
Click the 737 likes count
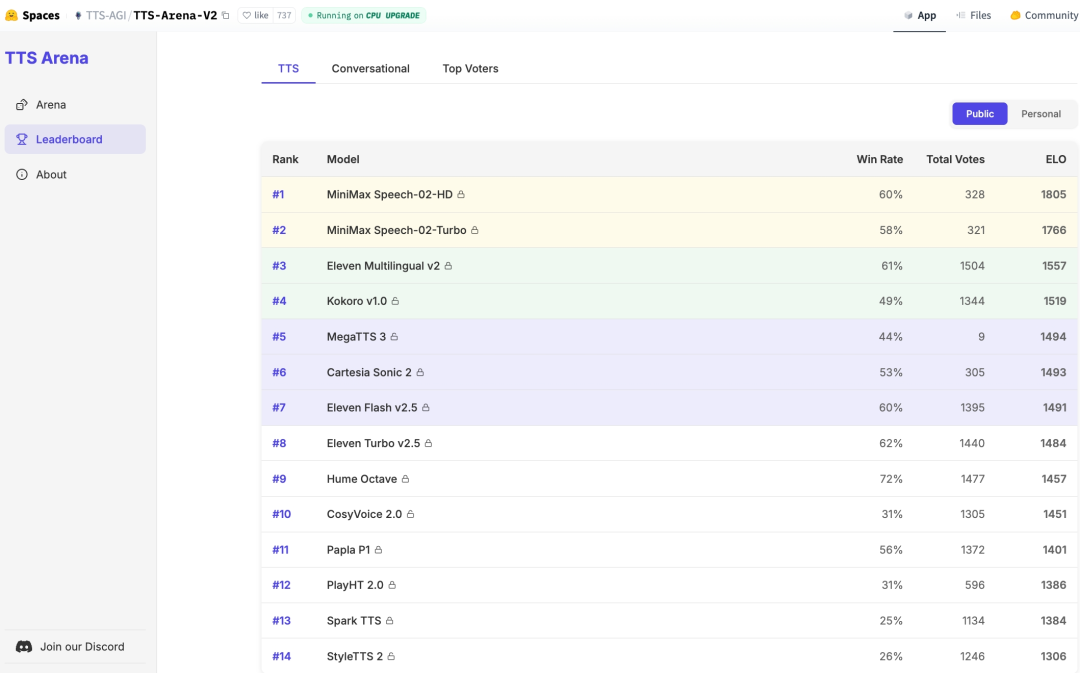point(284,15)
